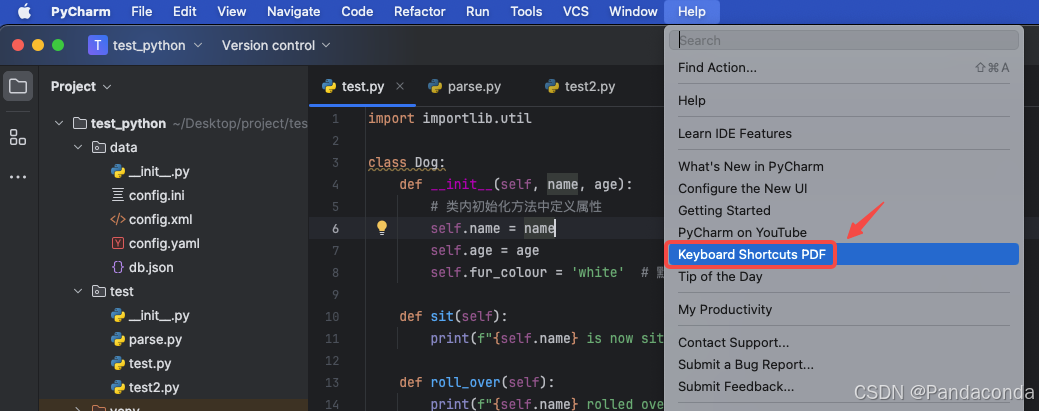Open the Run menu
Screen dimensions: 1039x411
pyautogui.click(x=478, y=11)
